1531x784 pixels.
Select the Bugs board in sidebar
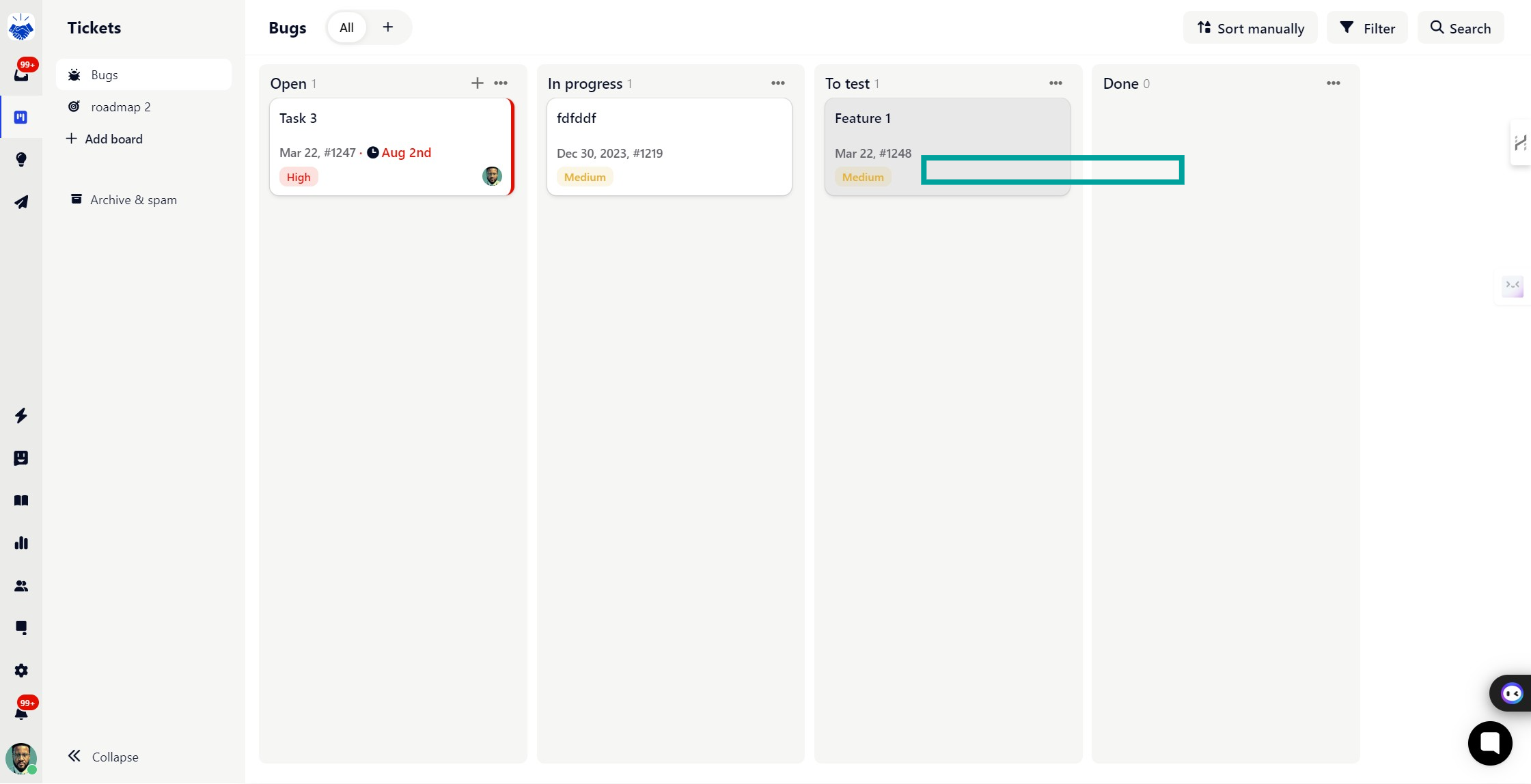coord(143,74)
